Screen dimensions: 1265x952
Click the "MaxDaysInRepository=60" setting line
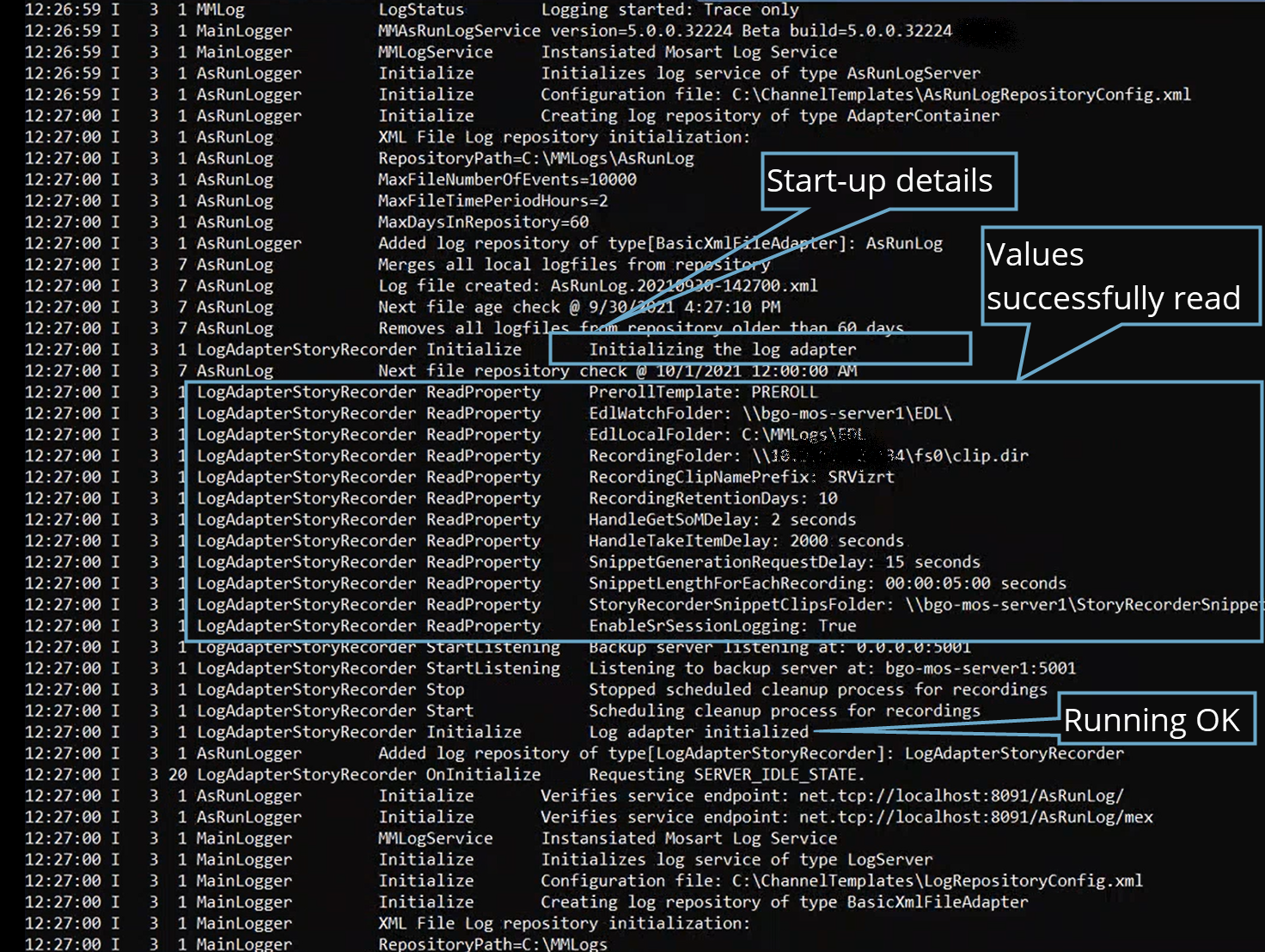pyautogui.click(x=483, y=222)
